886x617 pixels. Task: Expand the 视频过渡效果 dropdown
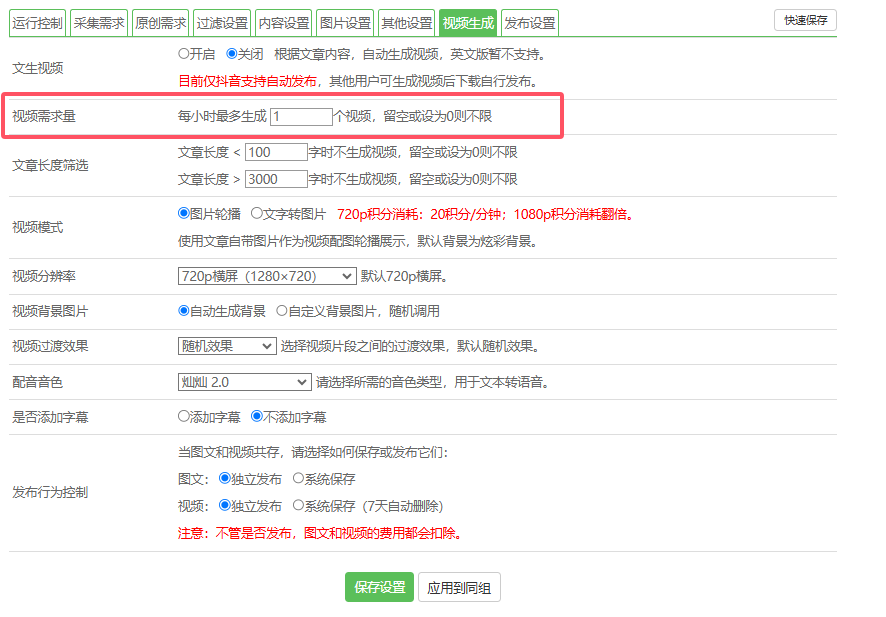[227, 347]
